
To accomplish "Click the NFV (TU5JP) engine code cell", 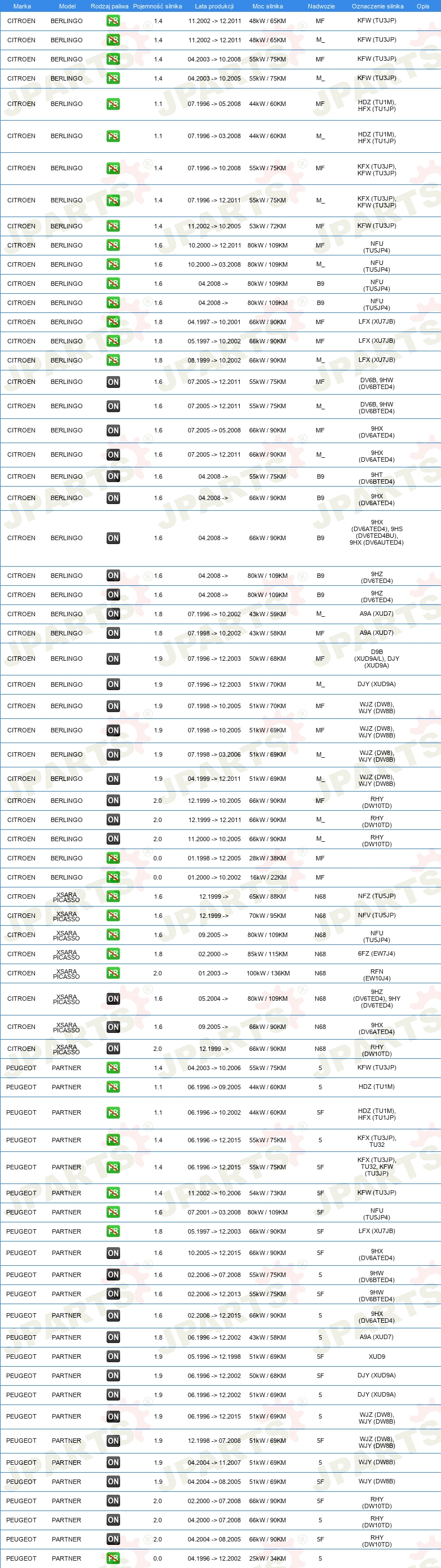I will [377, 916].
